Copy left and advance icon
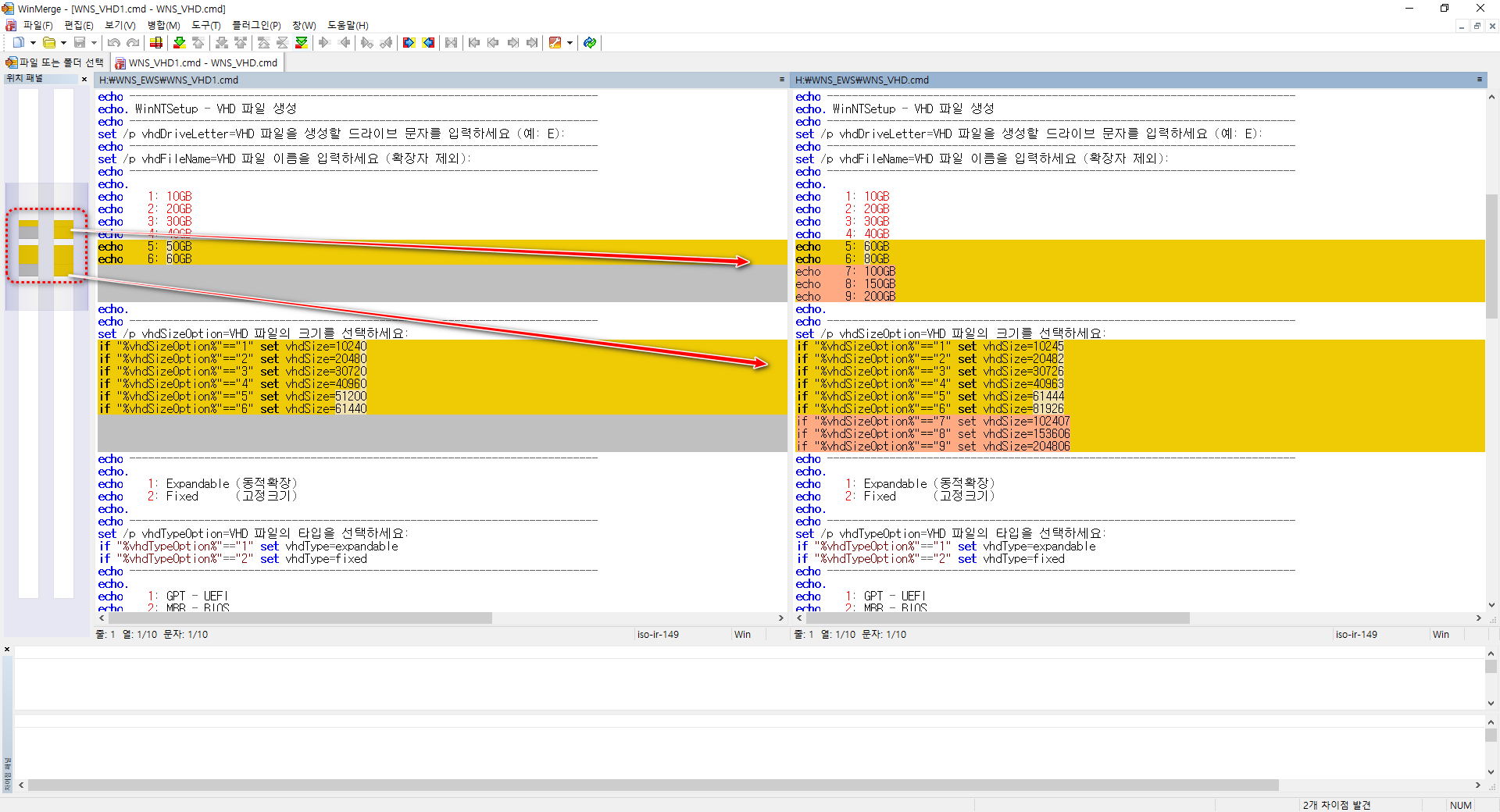 pos(386,43)
